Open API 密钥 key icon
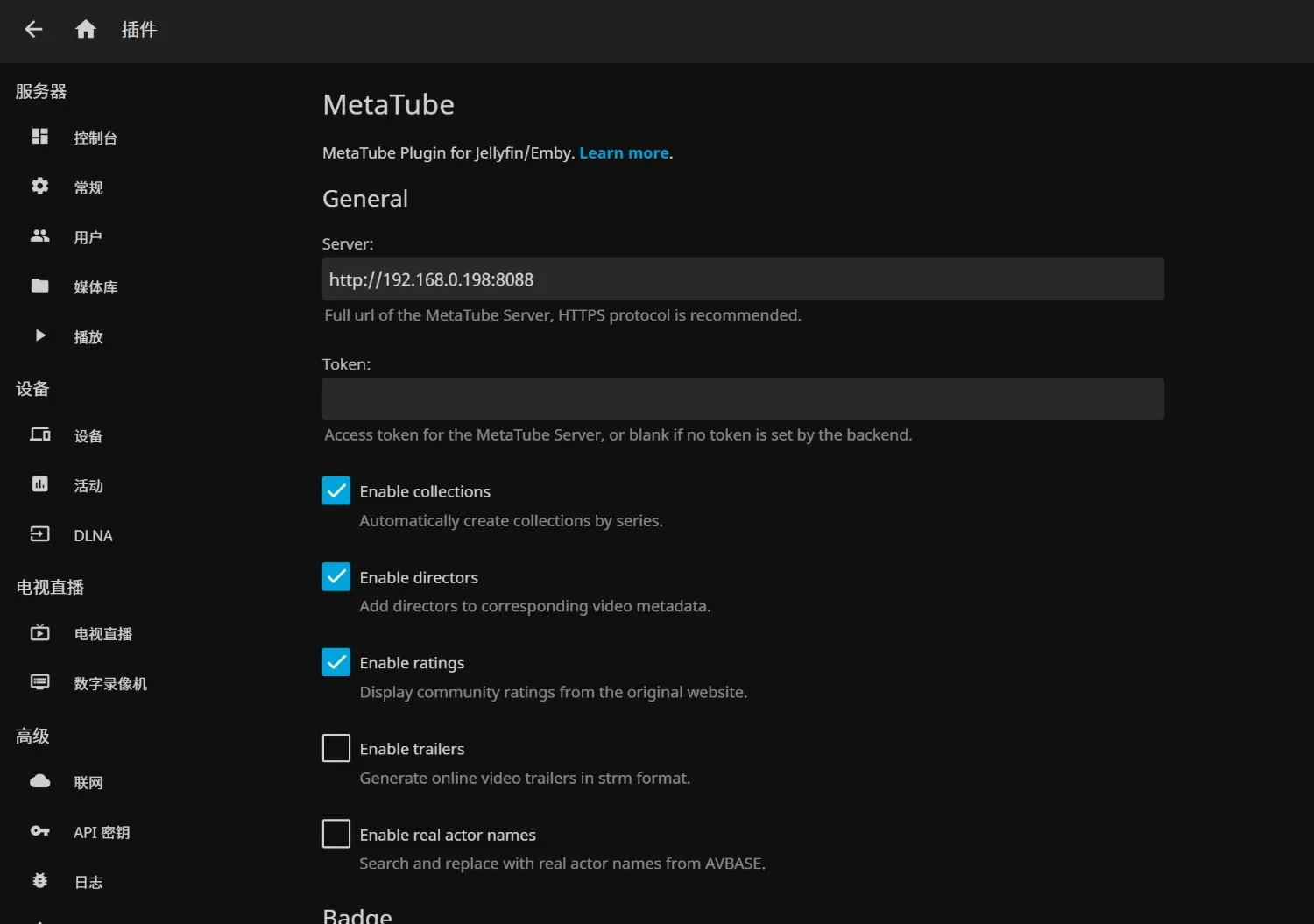This screenshot has height=924, width=1314. (x=40, y=831)
